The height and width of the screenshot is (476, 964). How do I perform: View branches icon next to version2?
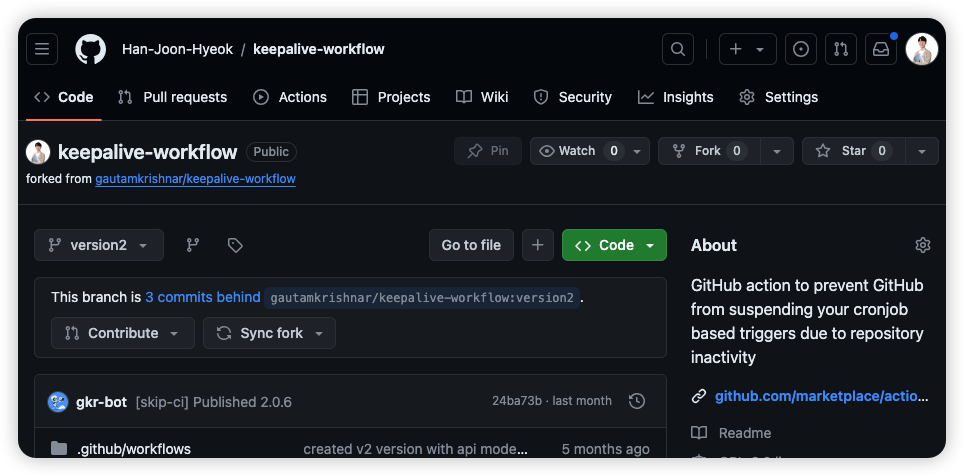point(193,245)
